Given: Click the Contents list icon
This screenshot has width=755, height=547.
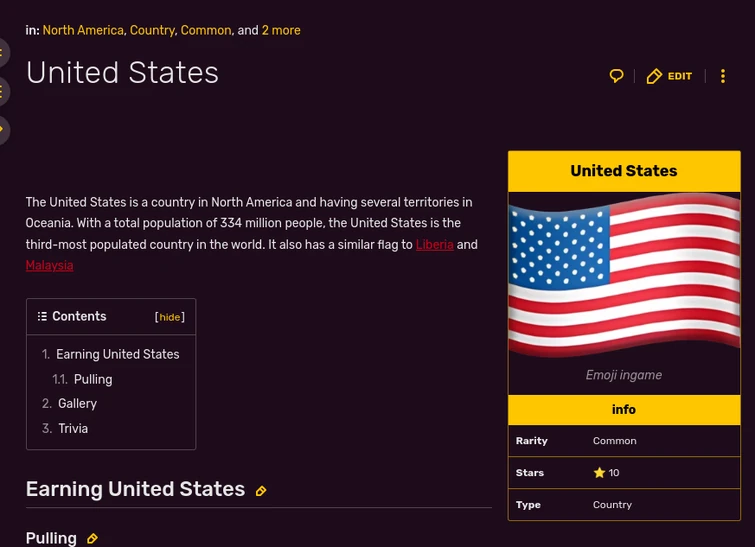Looking at the screenshot, I should pyautogui.click(x=42, y=317).
